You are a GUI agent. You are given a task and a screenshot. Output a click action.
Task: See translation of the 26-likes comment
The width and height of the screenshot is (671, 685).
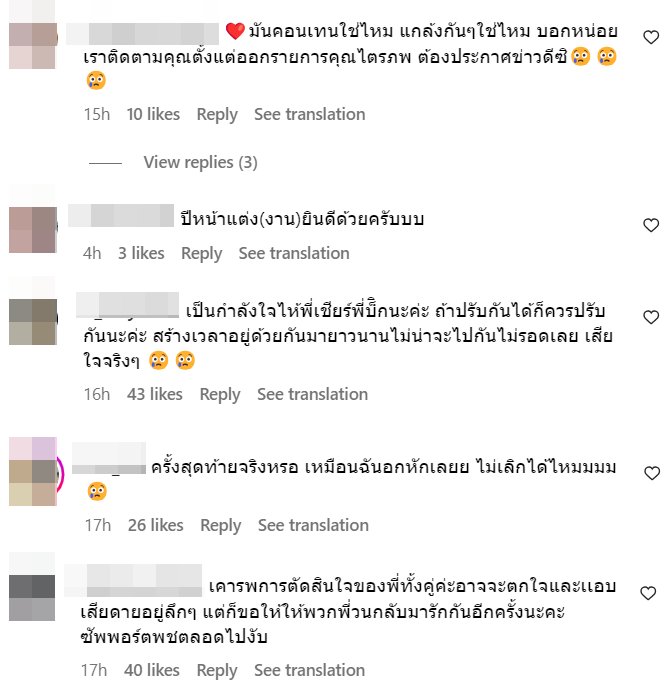click(x=313, y=526)
